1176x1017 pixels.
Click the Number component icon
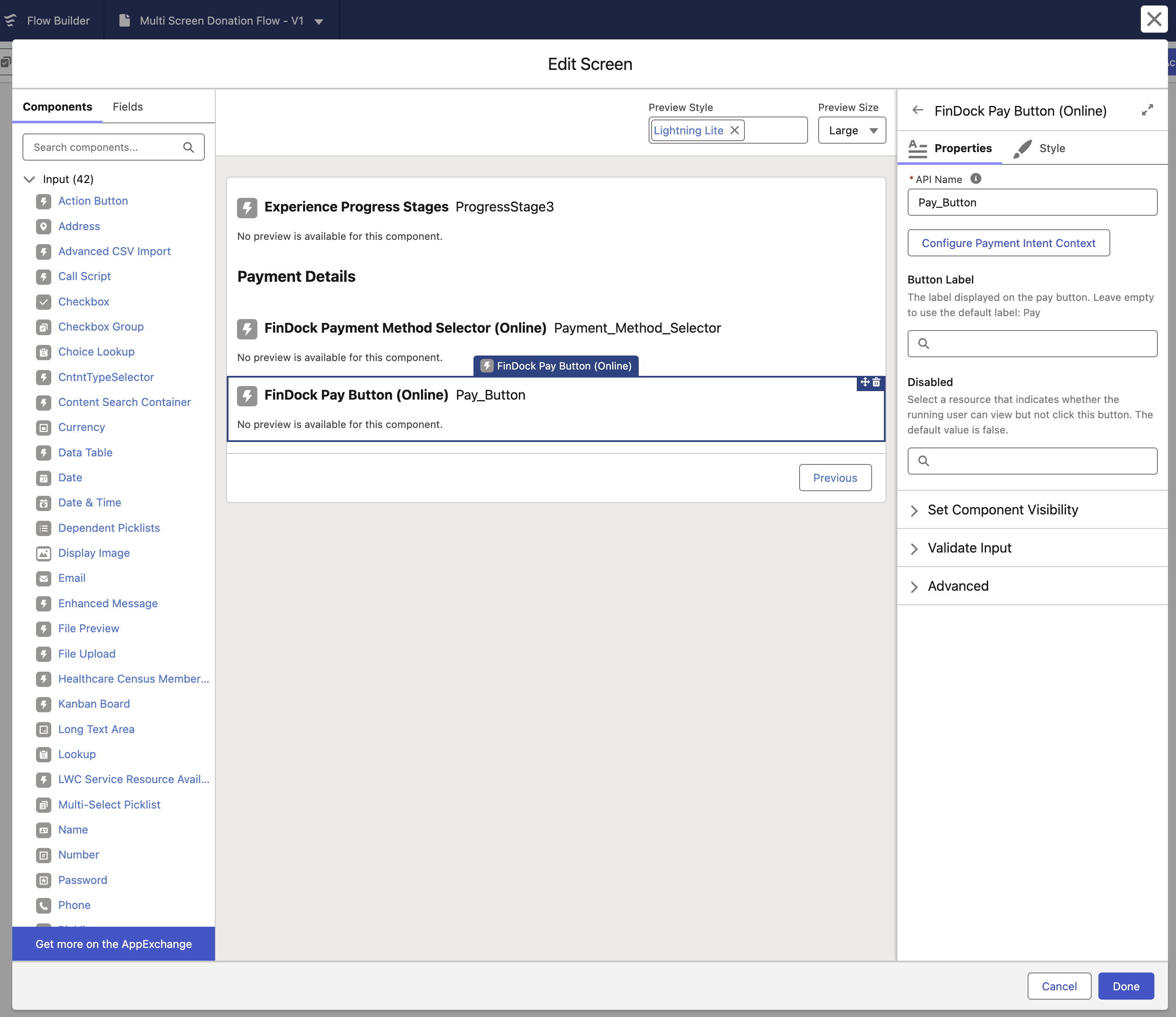click(x=44, y=855)
